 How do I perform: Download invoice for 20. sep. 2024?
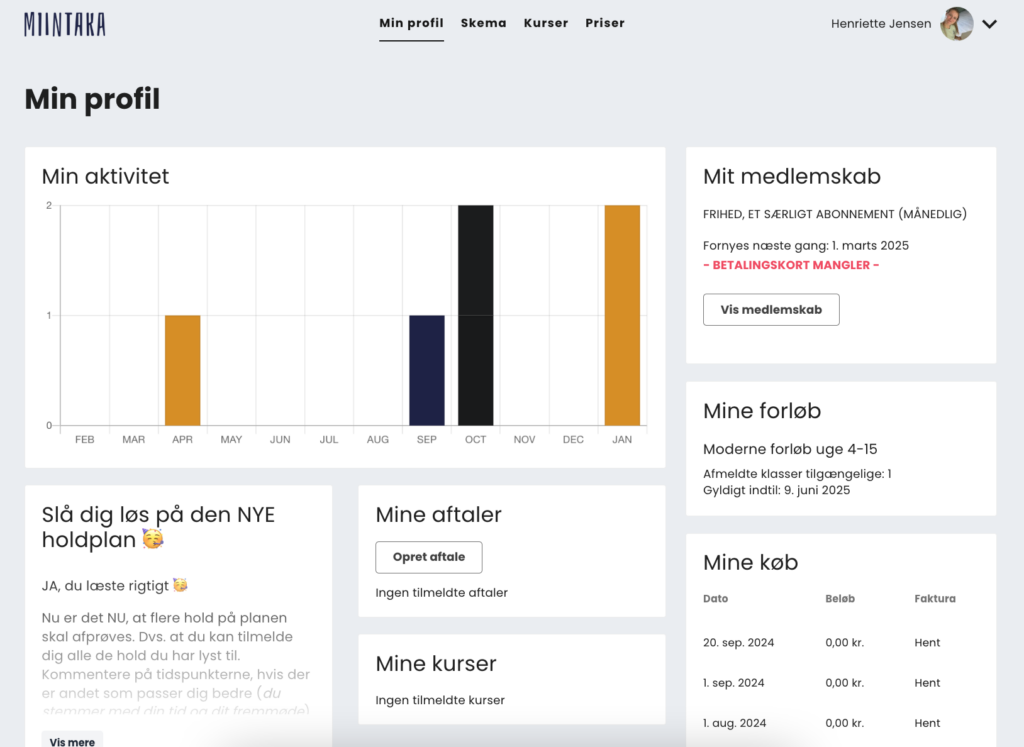point(927,643)
